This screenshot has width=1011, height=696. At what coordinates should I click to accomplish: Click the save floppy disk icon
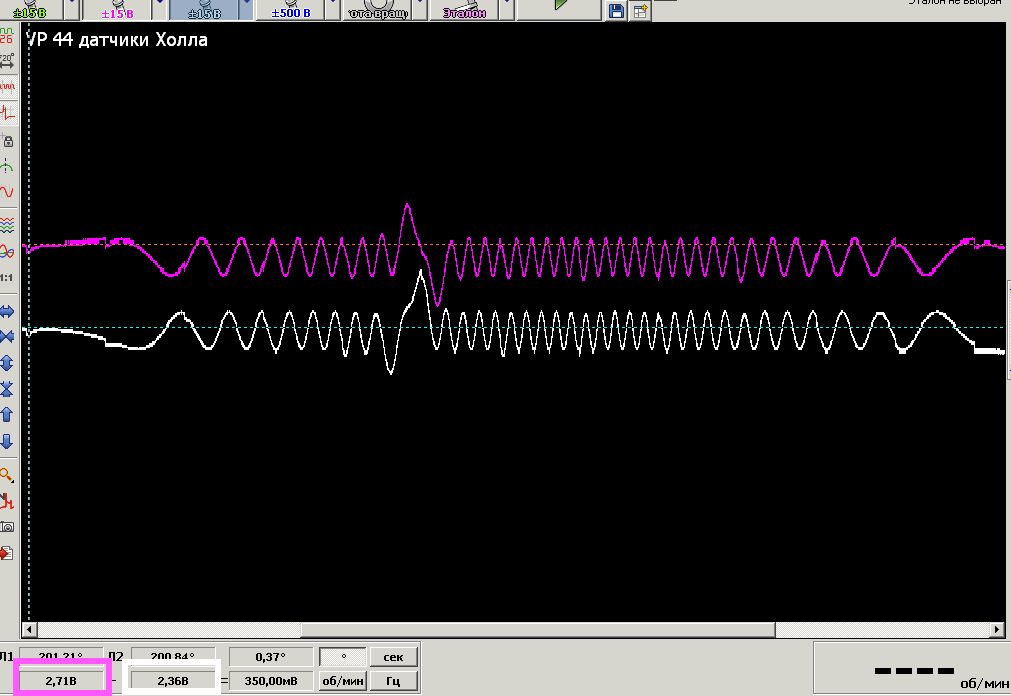click(617, 11)
